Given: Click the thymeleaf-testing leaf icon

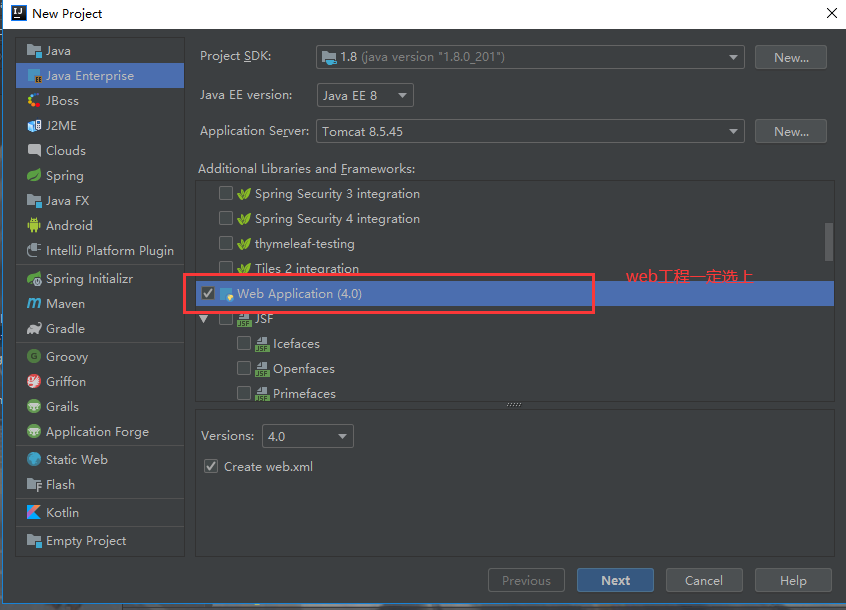Looking at the screenshot, I should (244, 244).
